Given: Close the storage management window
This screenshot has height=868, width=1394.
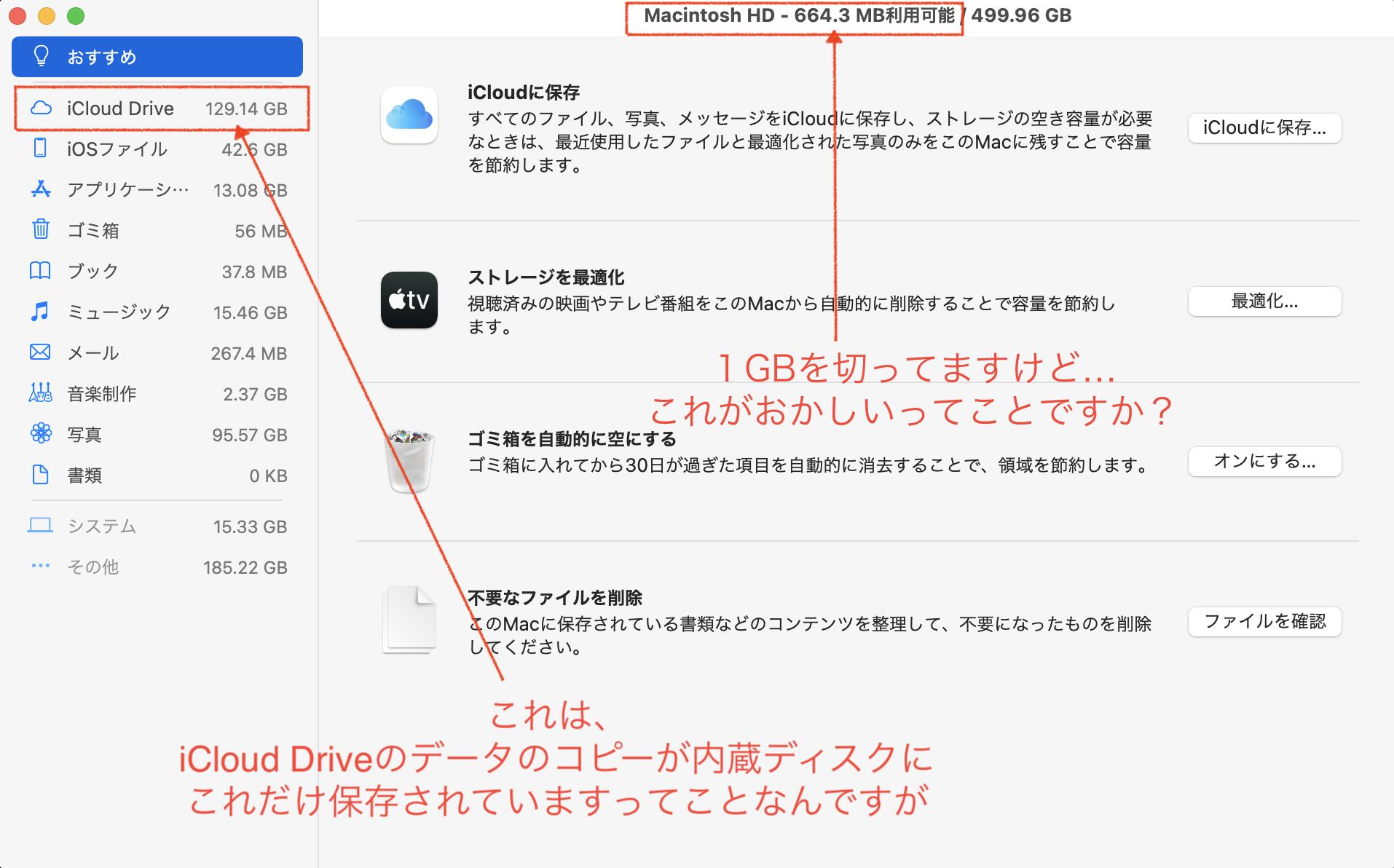Looking at the screenshot, I should tap(17, 15).
